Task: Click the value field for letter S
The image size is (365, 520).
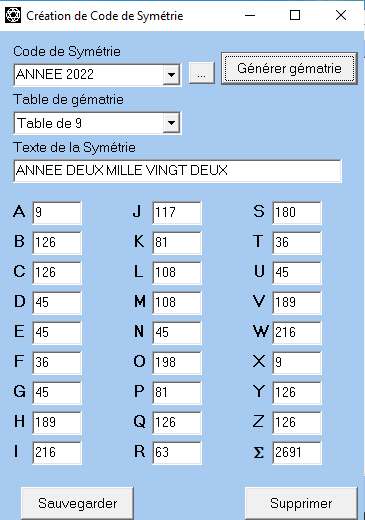Action: coord(297,212)
